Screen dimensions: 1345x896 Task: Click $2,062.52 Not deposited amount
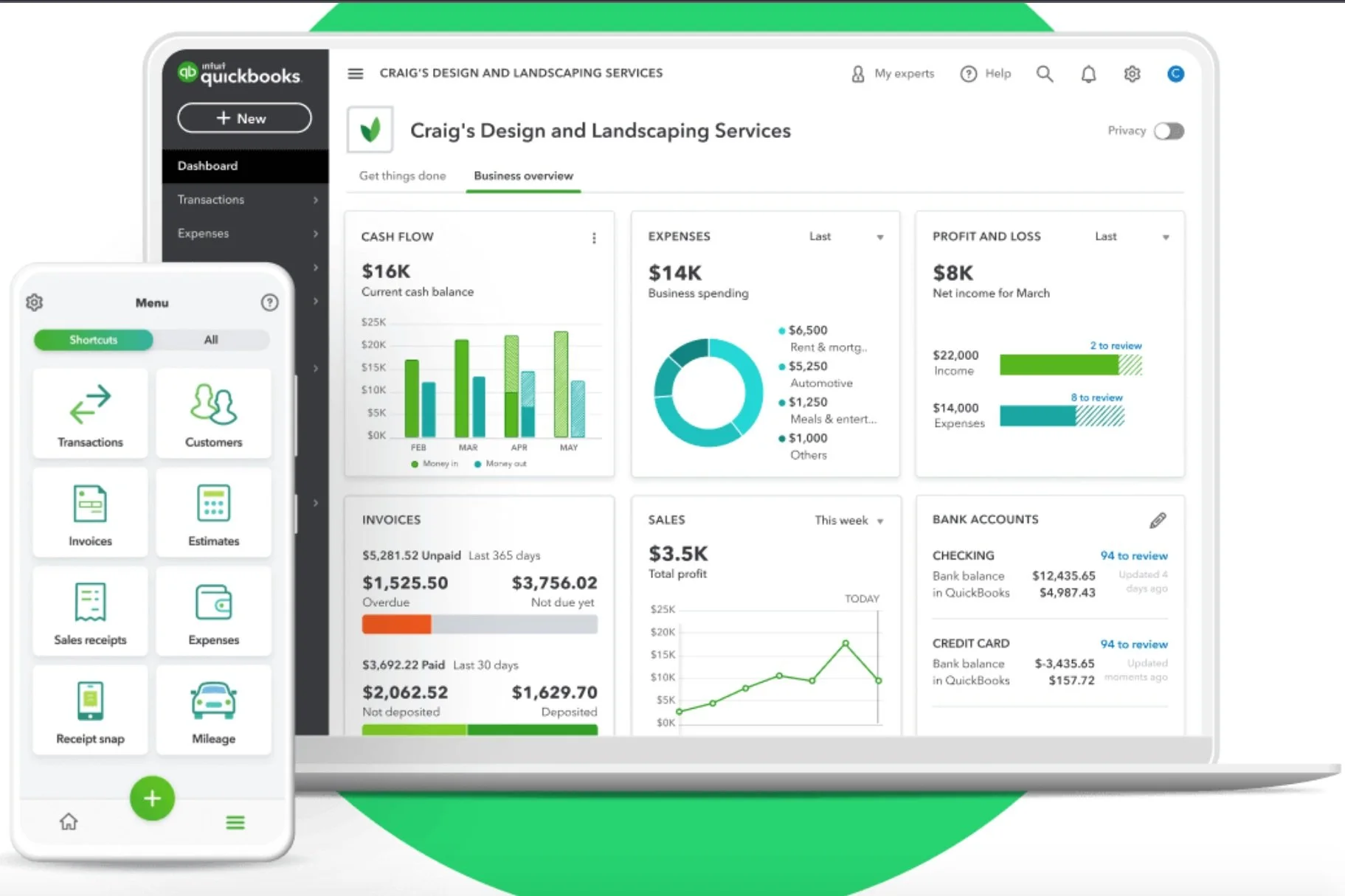point(405,692)
